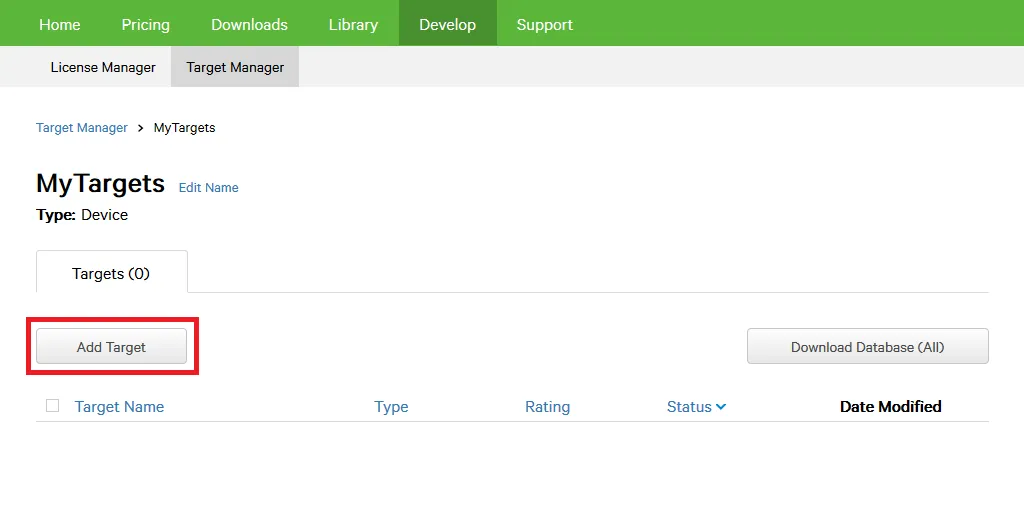The width and height of the screenshot is (1024, 530).
Task: Click the MyTargets breadcrumb text
Action: [x=184, y=128]
